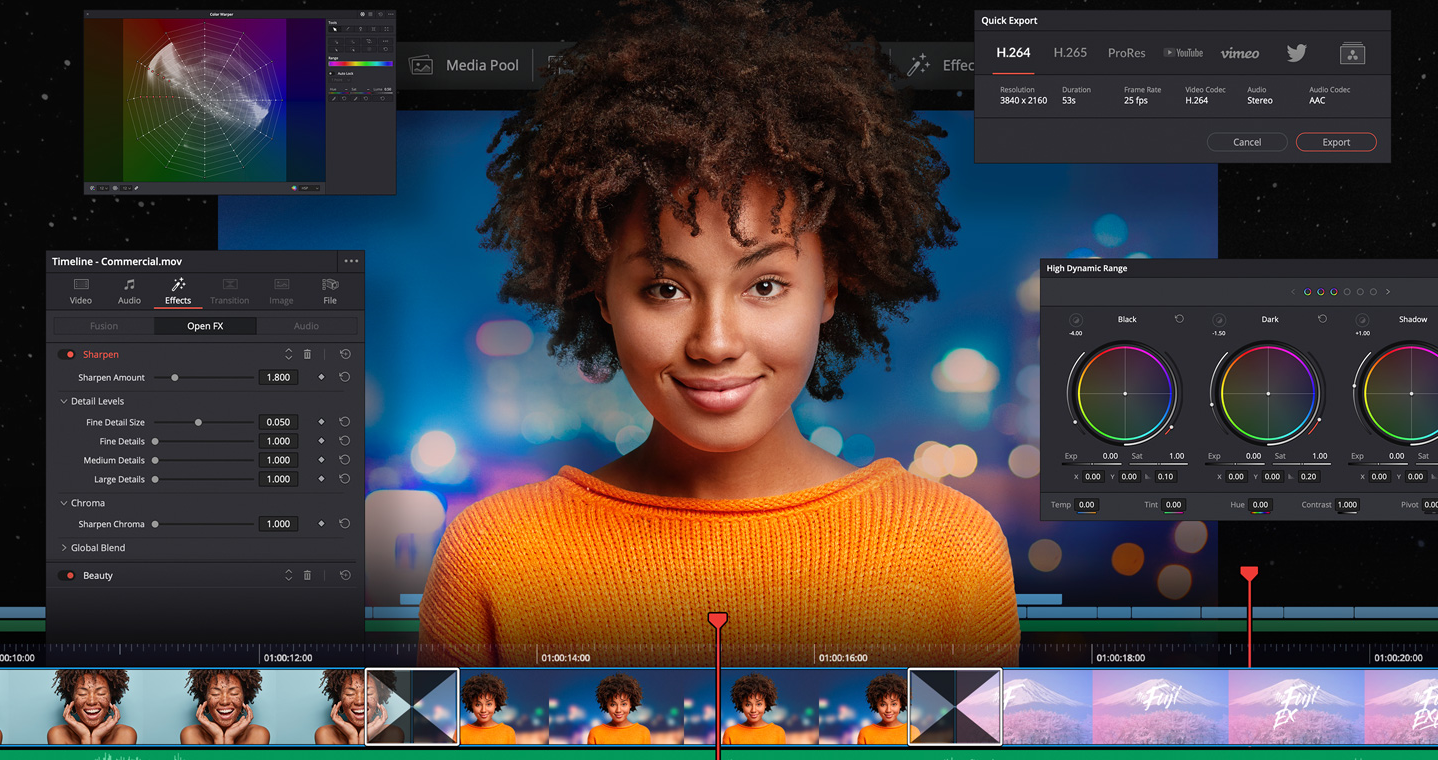Screen dimensions: 1438x760
Task: Disable the Sharpen effect toggle
Action: coord(67,354)
